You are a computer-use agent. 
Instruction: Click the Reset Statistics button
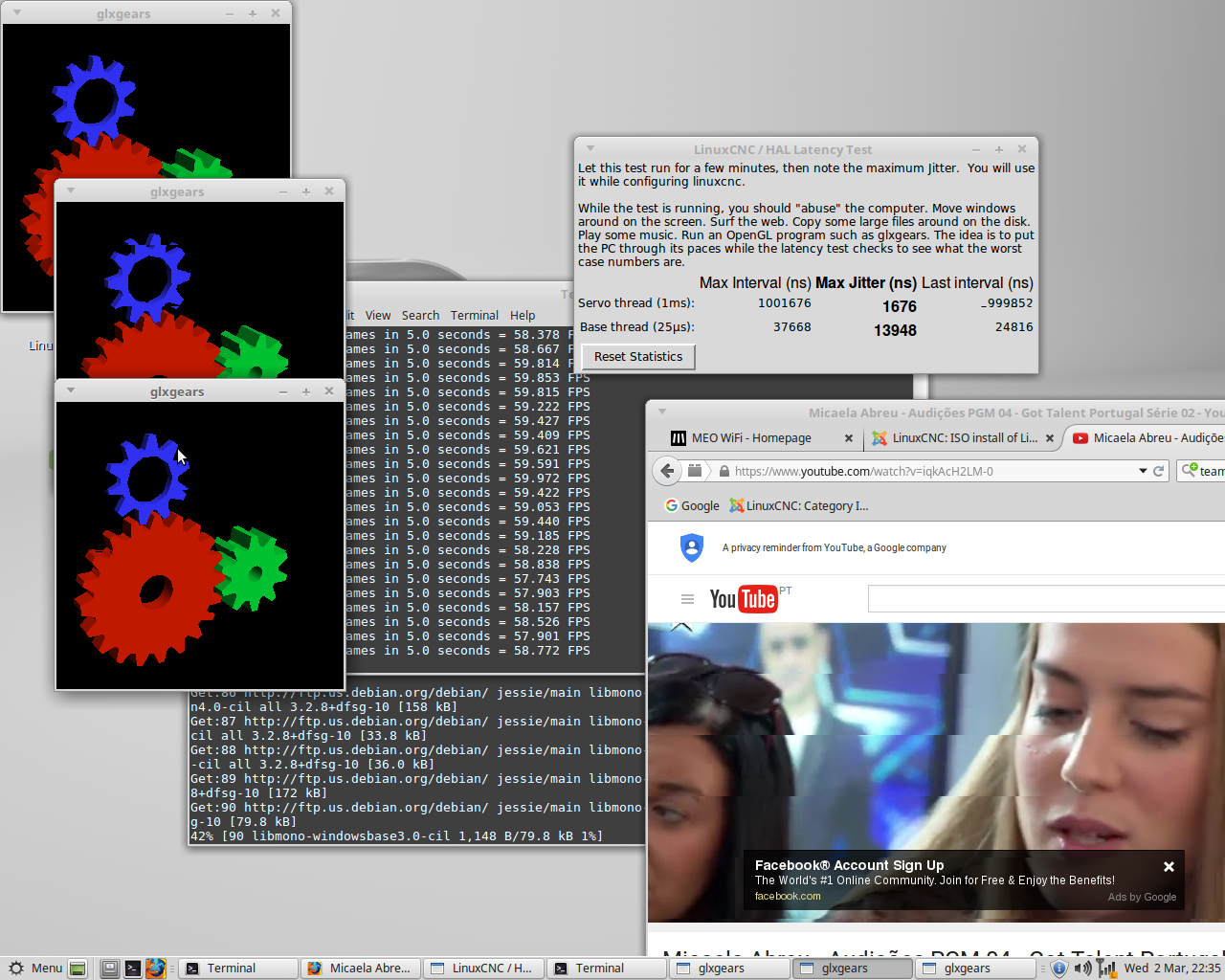click(638, 357)
